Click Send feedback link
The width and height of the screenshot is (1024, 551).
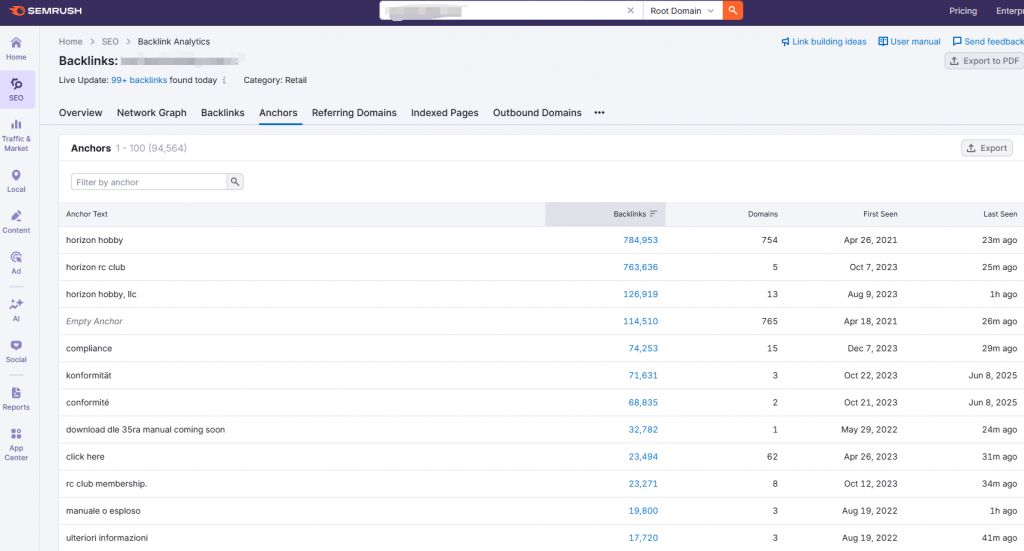(988, 41)
